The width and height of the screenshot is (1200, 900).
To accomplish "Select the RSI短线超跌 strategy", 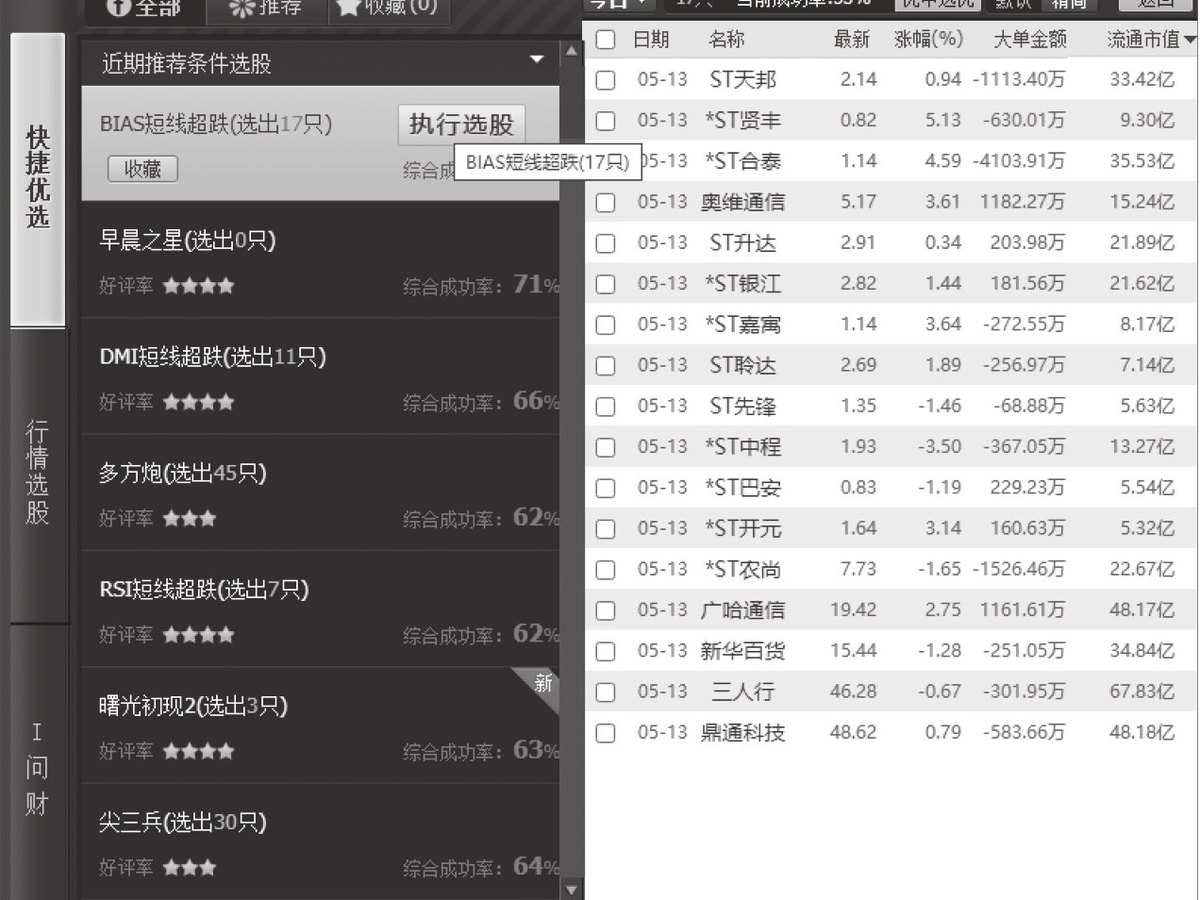I will pos(320,609).
